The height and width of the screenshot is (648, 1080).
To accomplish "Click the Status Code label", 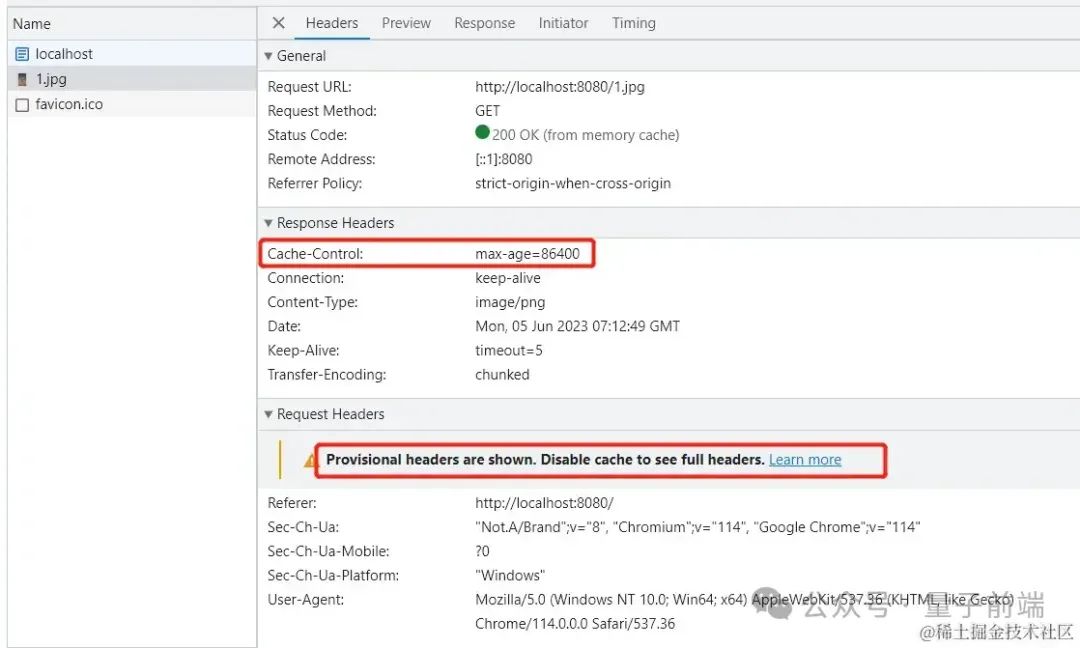I will [x=307, y=135].
